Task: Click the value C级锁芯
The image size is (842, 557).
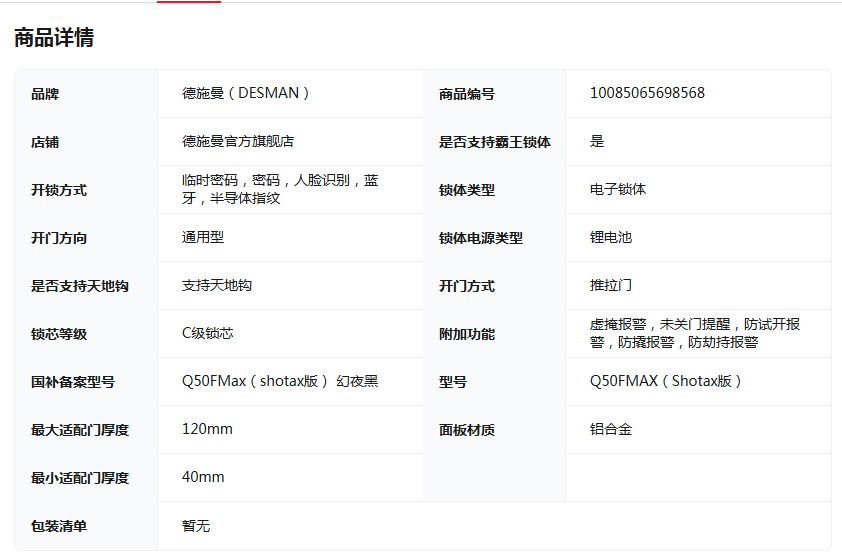Action: coord(208,333)
